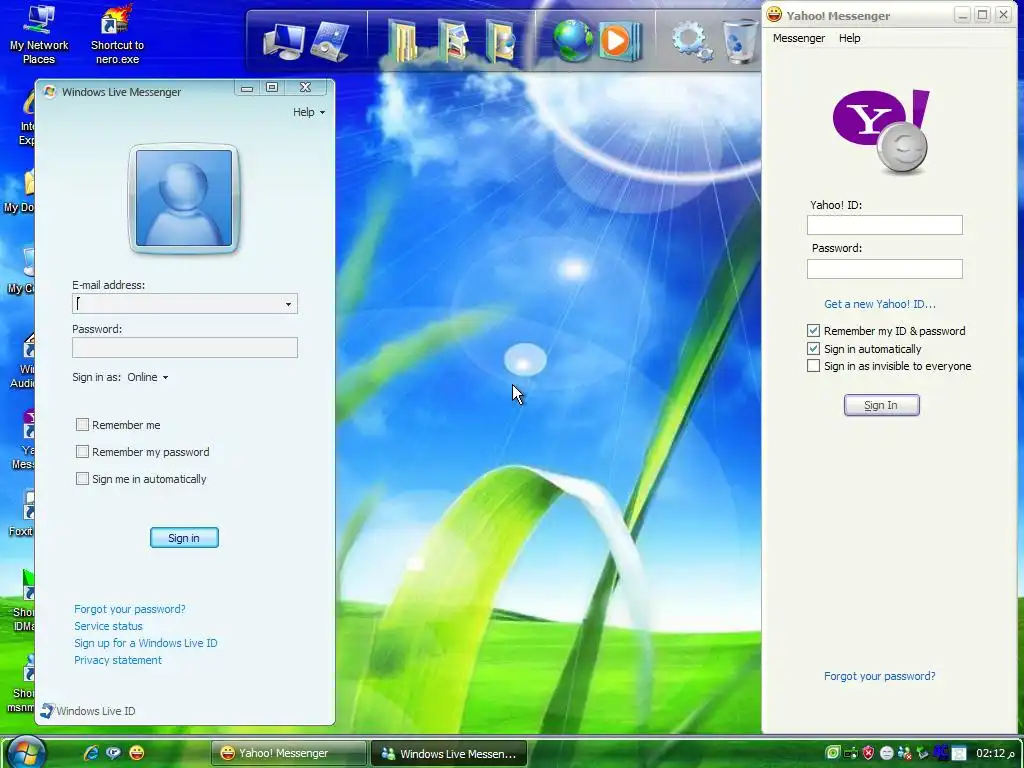The width and height of the screenshot is (1024, 768).
Task: Open the Privacy statement link
Action: (118, 660)
